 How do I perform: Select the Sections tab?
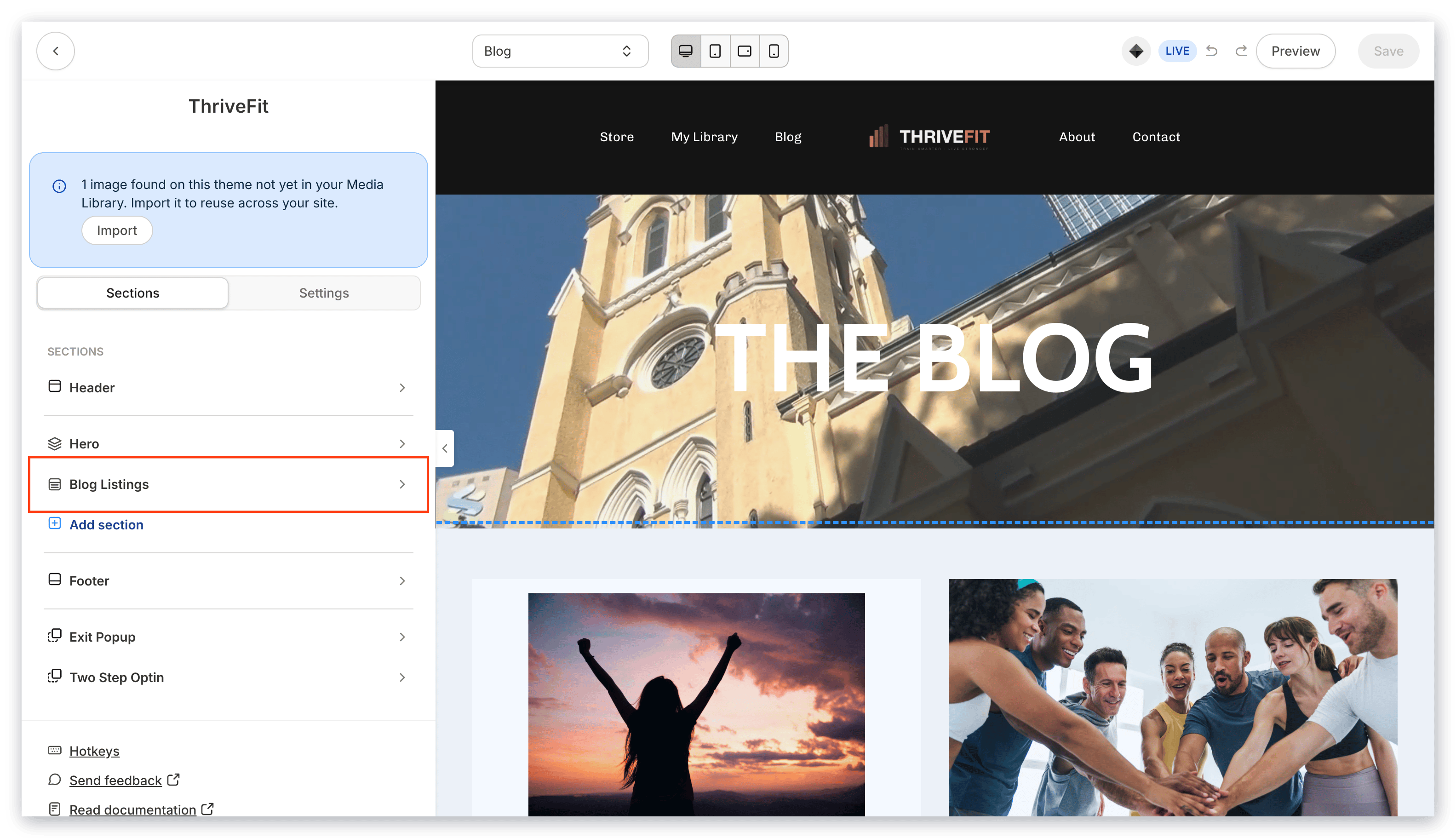[132, 293]
